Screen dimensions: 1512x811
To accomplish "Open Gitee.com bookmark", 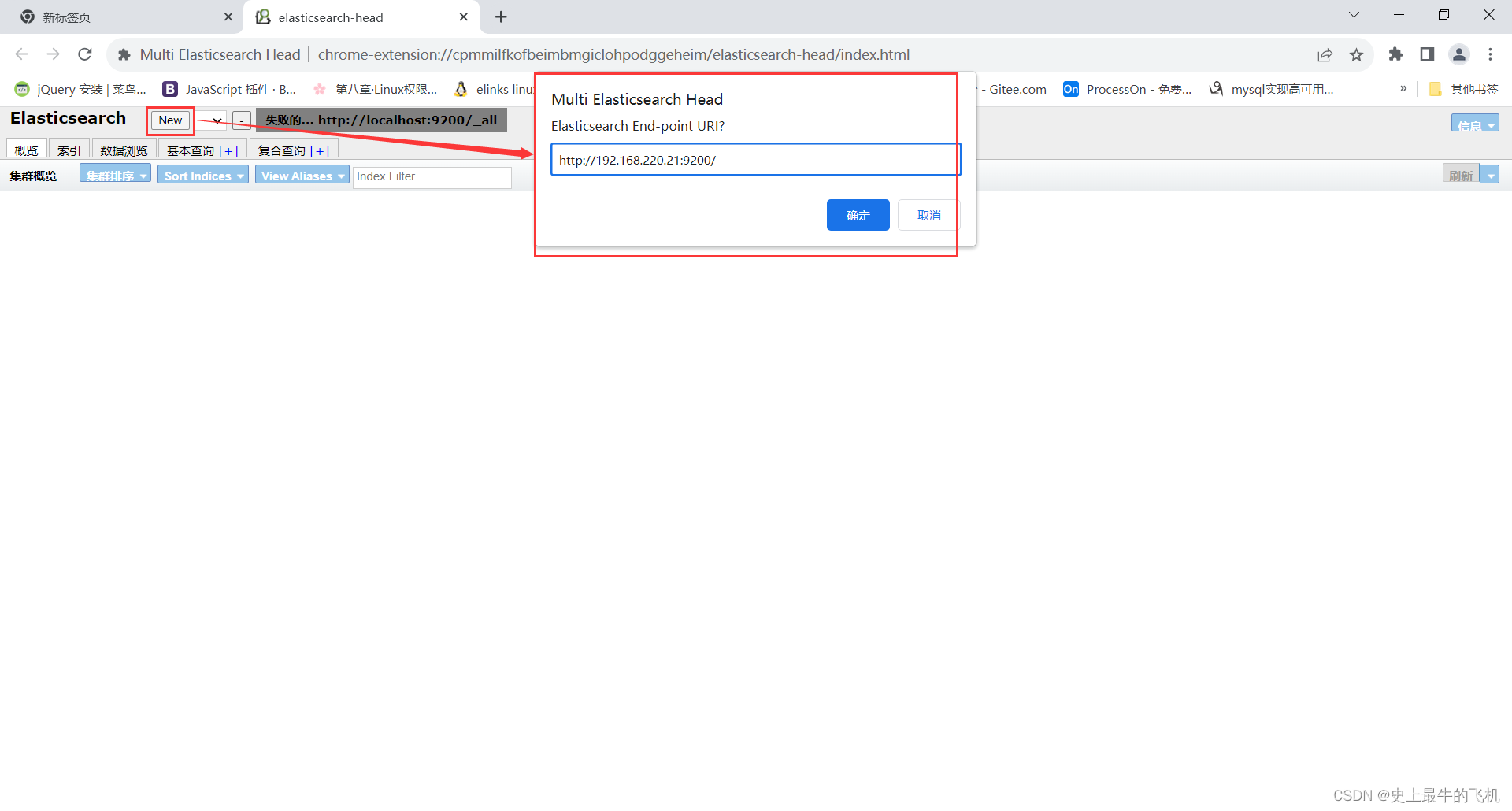I will click(x=1014, y=89).
